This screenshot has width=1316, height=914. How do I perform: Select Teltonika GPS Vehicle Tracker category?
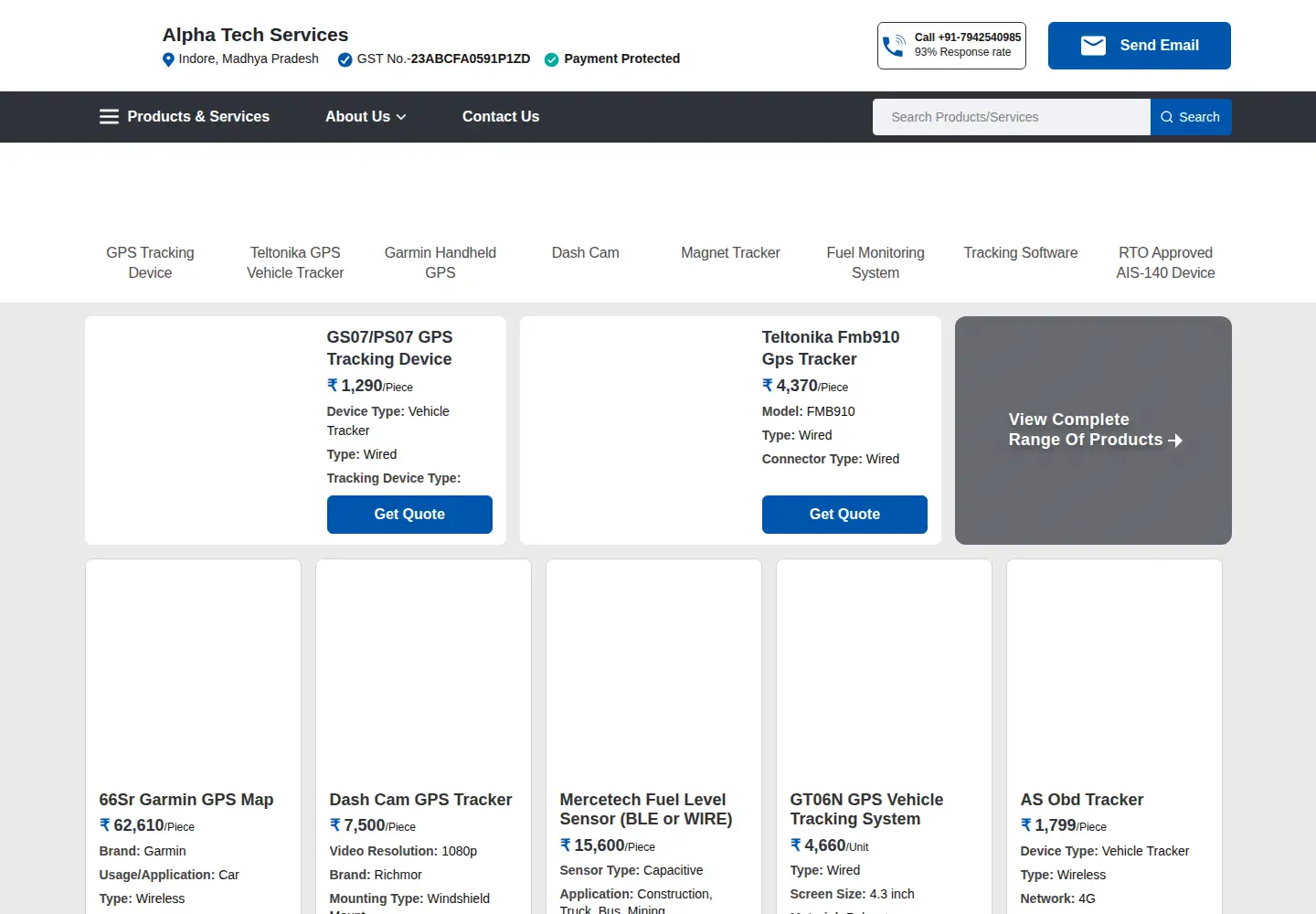tap(295, 262)
